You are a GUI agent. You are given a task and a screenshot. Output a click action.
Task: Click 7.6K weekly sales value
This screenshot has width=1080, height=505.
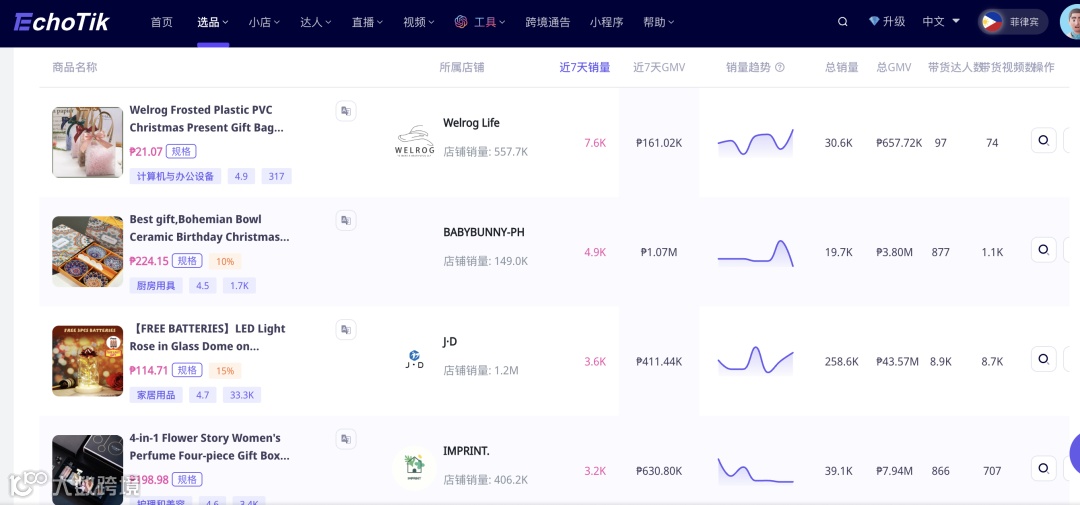[595, 143]
